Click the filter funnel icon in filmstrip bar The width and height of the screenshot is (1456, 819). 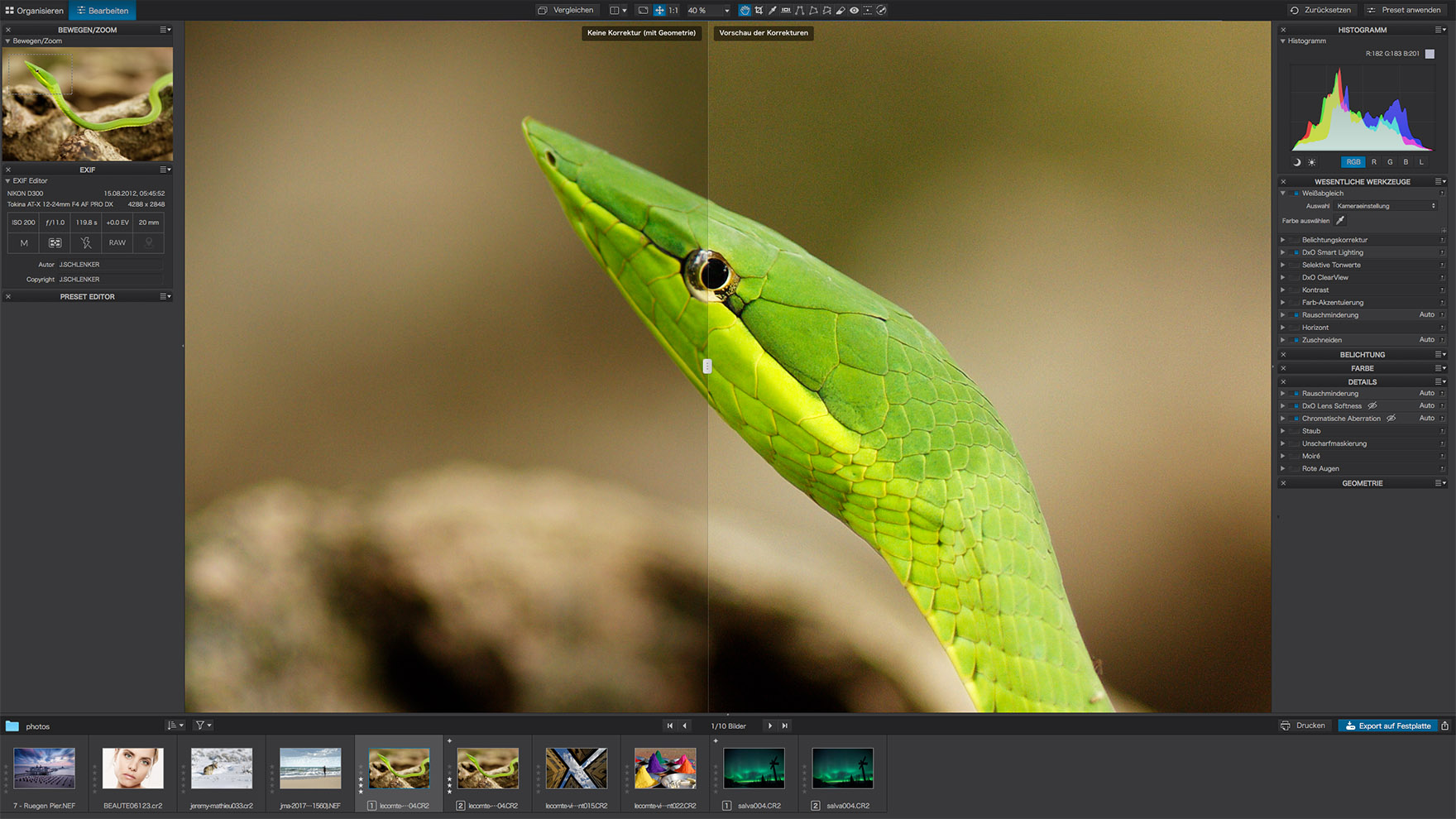point(200,726)
